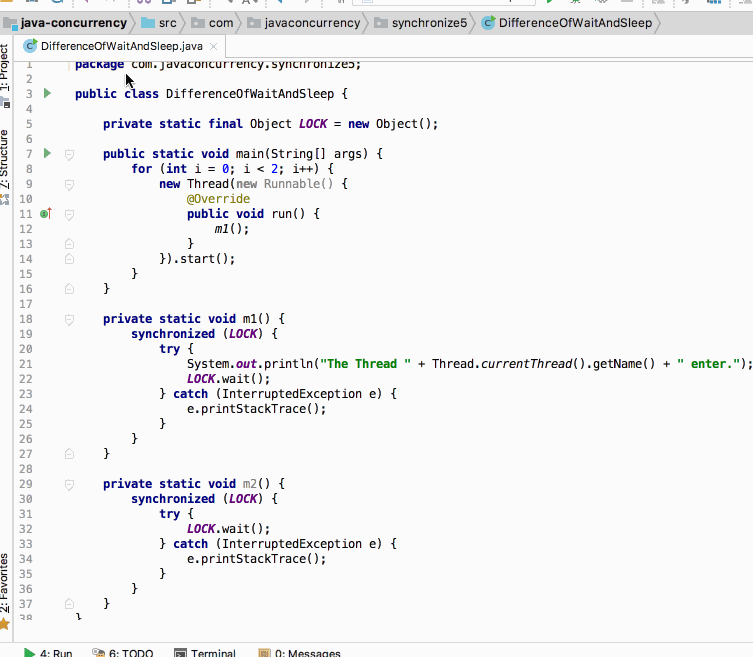Click 'LOCK.wait();' on line 32
The height and width of the screenshot is (657, 753).
(229, 529)
